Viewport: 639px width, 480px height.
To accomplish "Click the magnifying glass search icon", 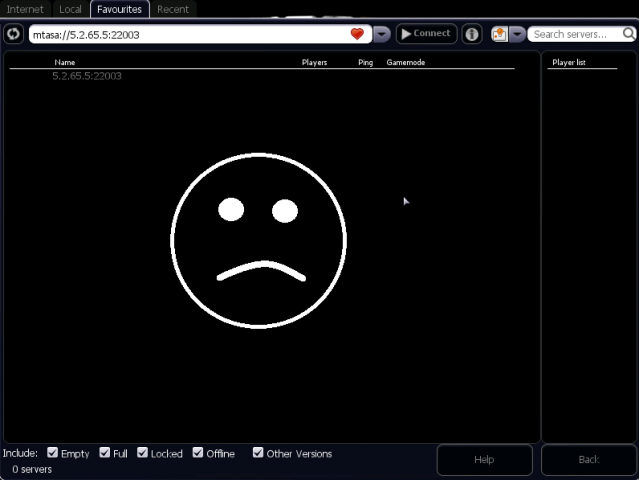I will [628, 34].
